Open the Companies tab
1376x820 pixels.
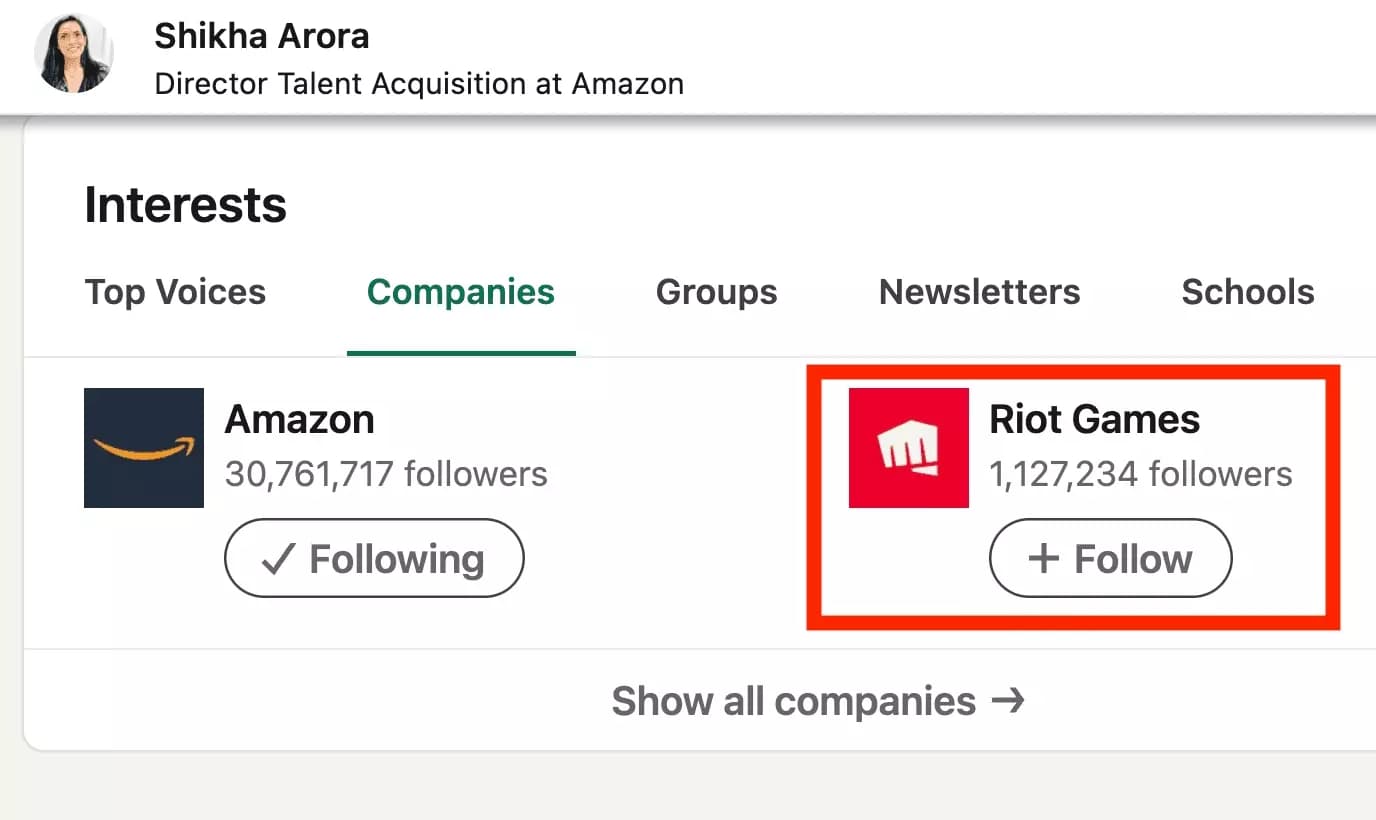(x=460, y=292)
